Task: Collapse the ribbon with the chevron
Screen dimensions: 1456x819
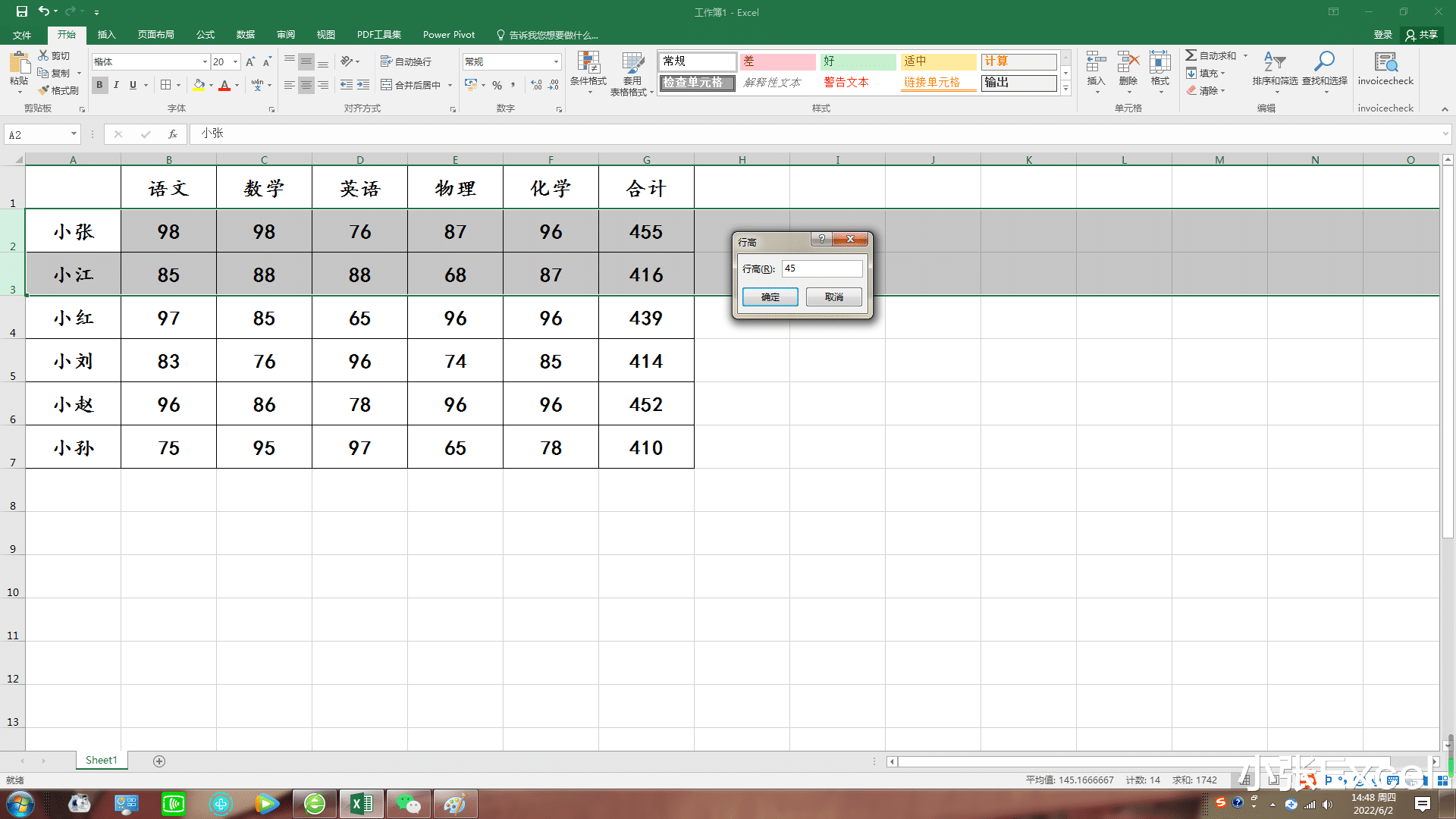Action: click(1445, 109)
